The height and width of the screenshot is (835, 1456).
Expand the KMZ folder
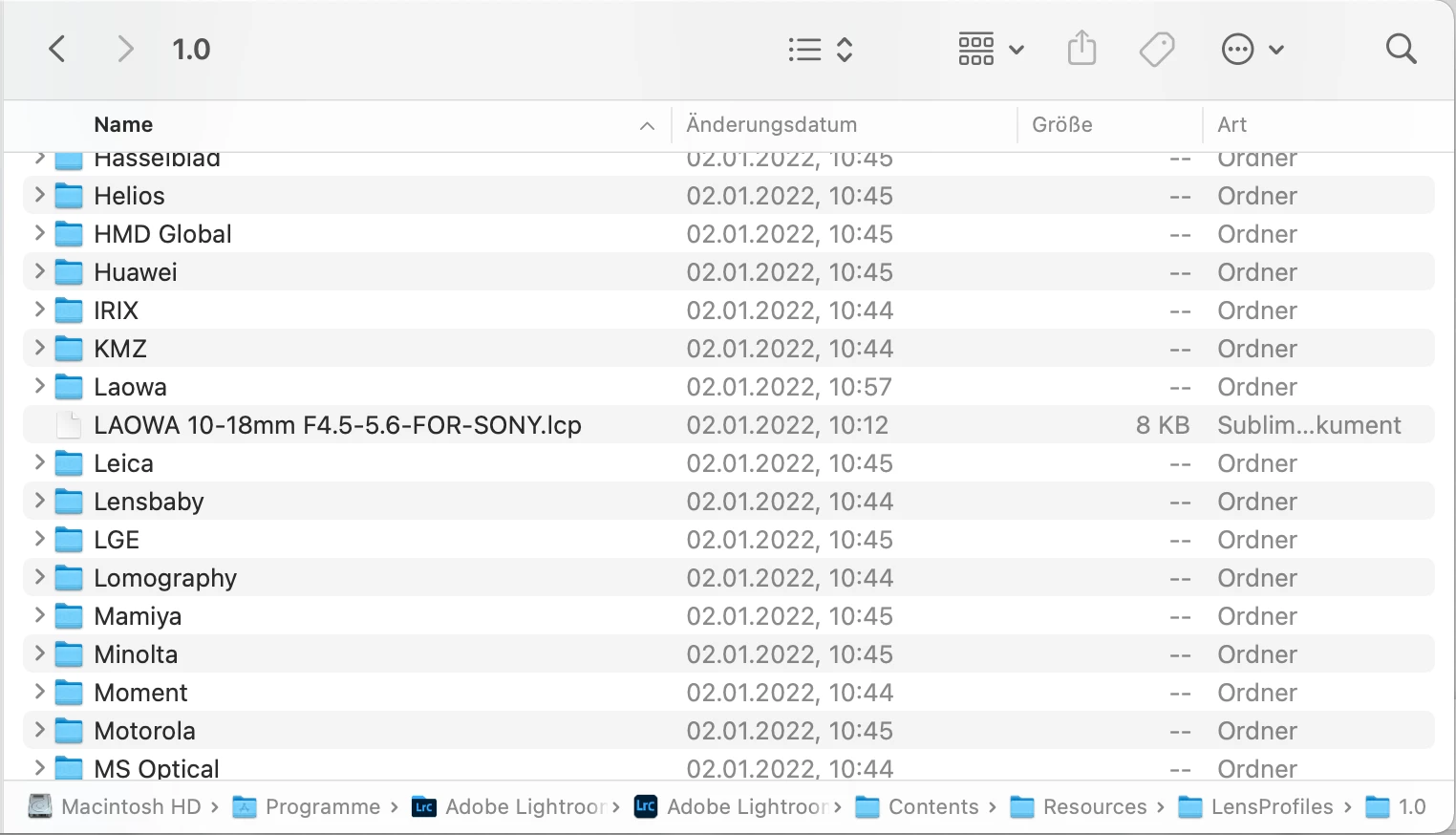39,348
